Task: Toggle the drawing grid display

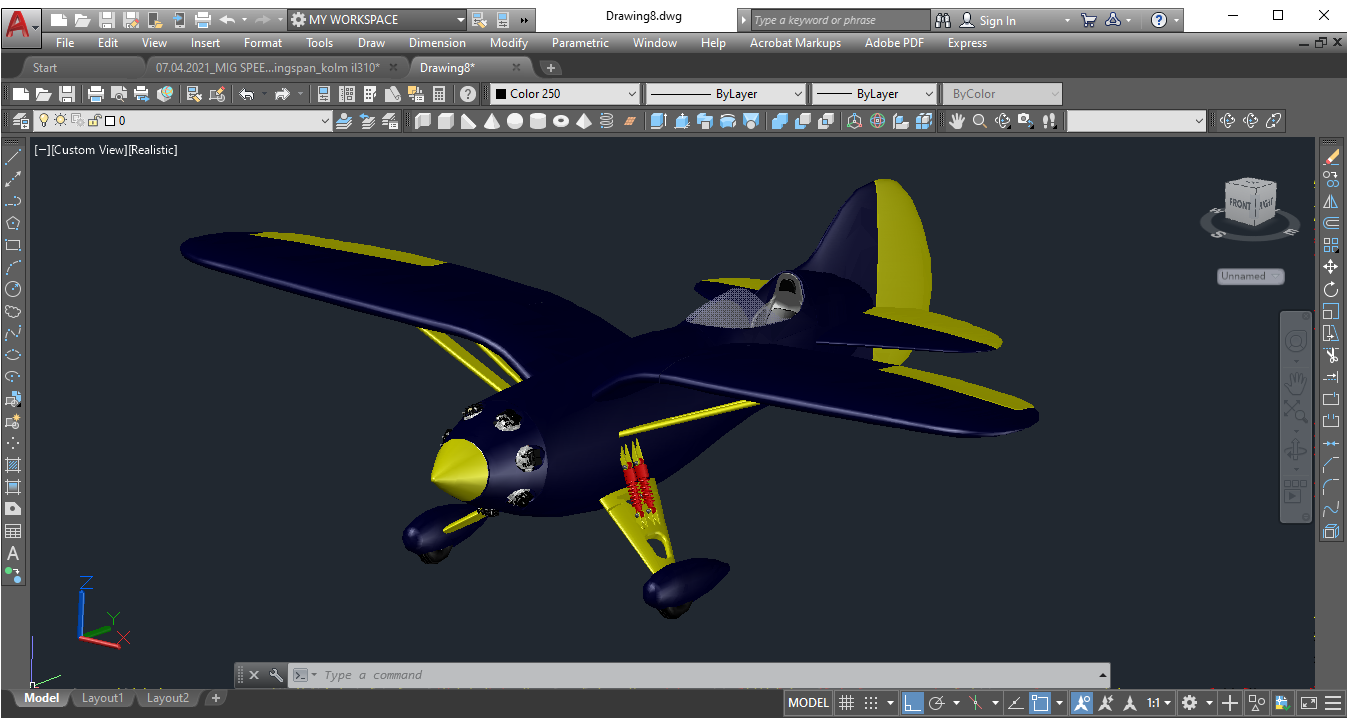Action: tap(846, 703)
